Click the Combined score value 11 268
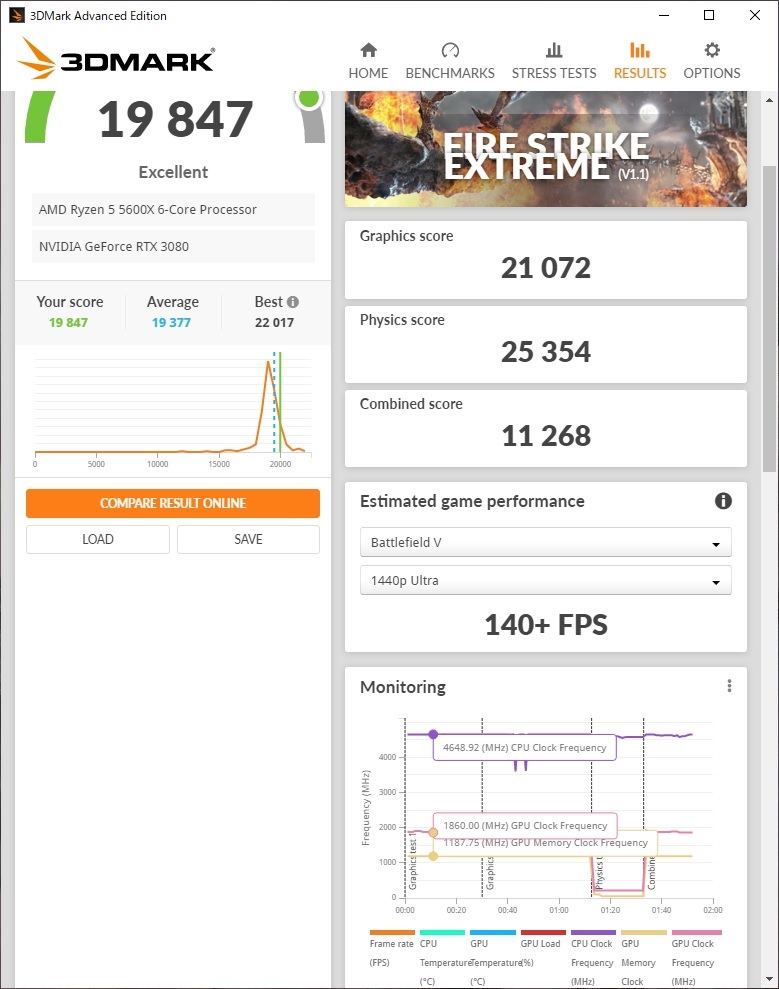Image resolution: width=779 pixels, height=989 pixels. tap(546, 436)
